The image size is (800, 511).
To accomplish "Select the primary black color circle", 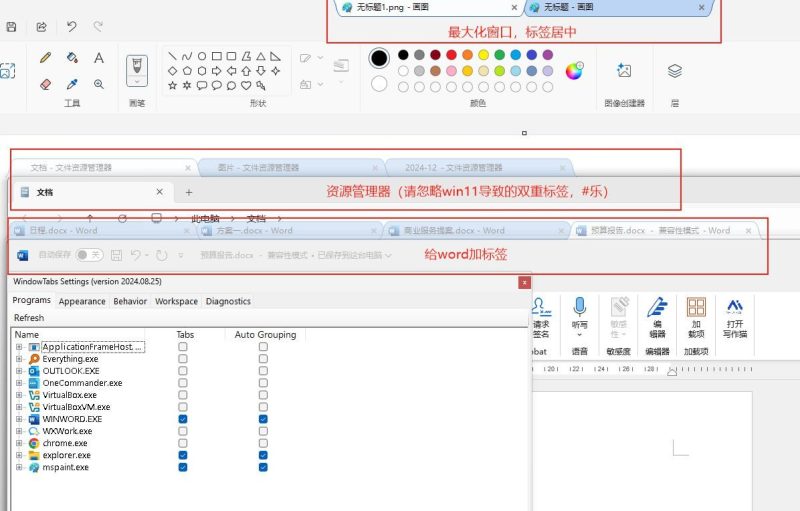I will 379,58.
